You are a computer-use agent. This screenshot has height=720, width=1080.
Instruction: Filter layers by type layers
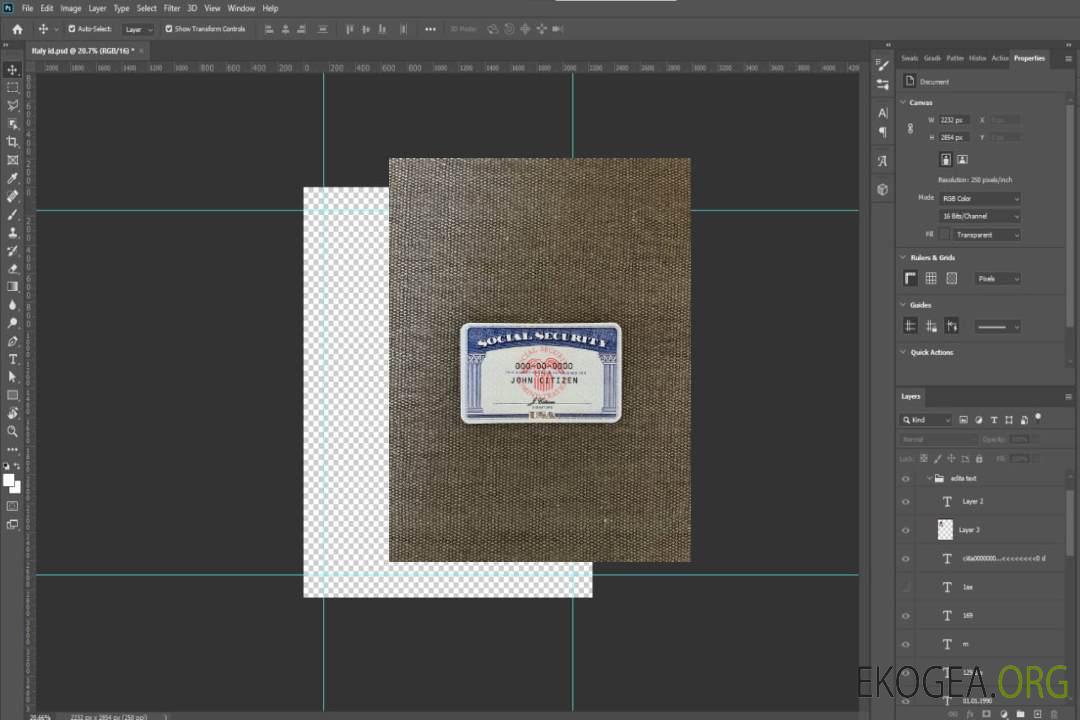[x=994, y=420]
